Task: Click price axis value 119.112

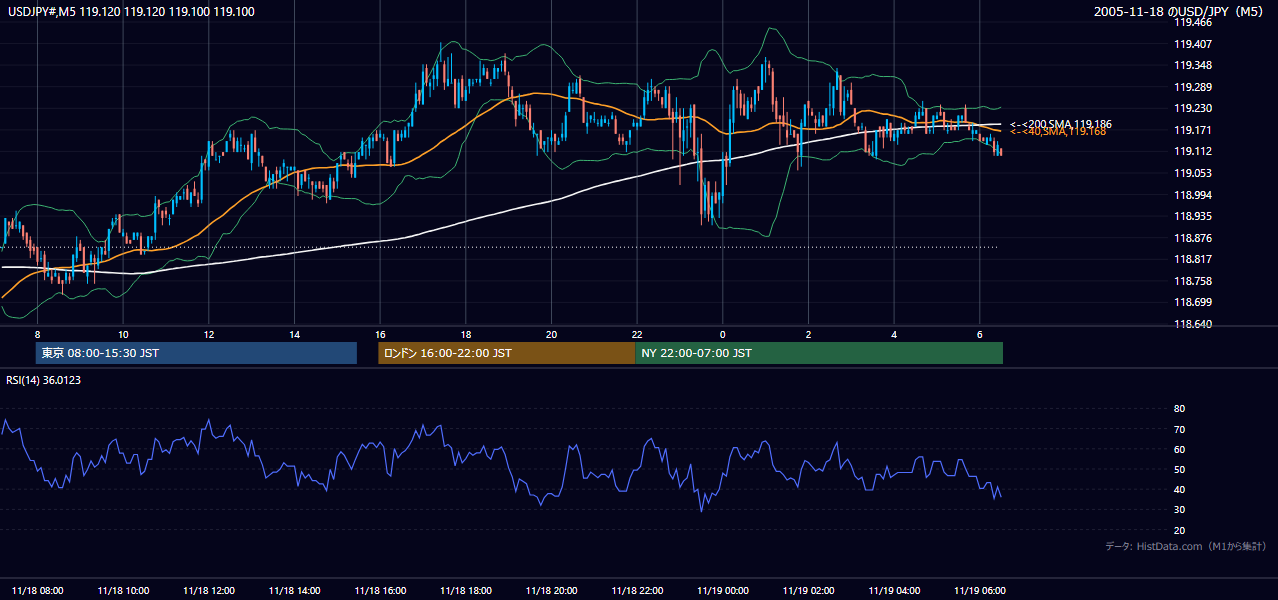Action: [1193, 151]
